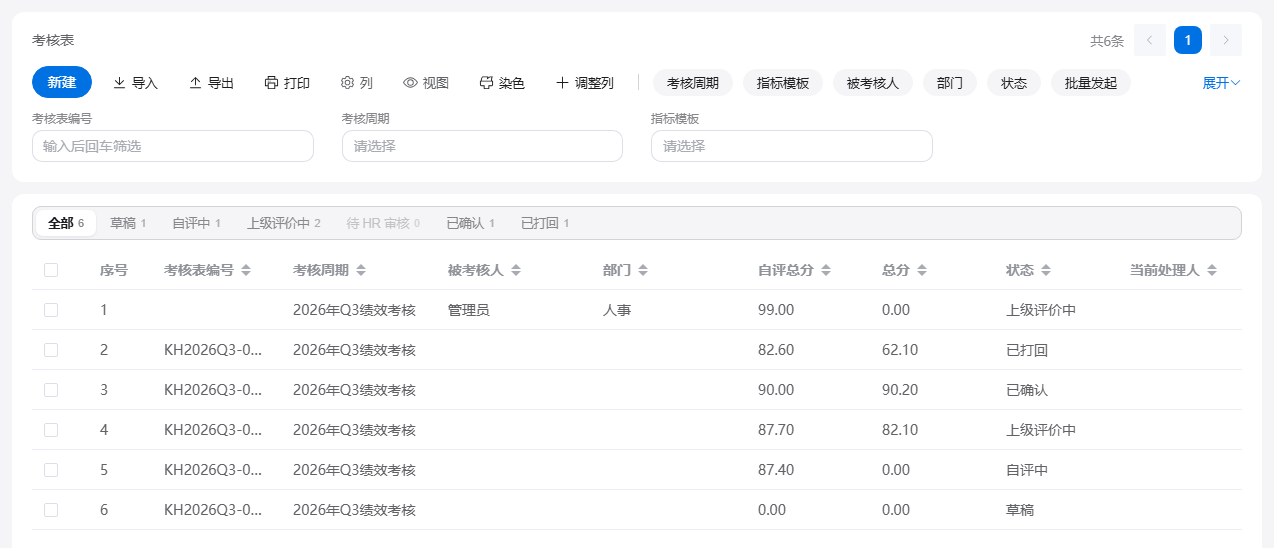1274x548 pixels.
Task: Focus the 考核表编号 filter input
Action: click(x=173, y=146)
